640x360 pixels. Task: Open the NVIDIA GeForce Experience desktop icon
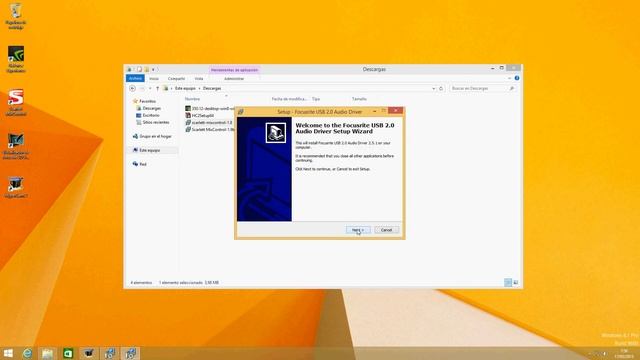pyautogui.click(x=16, y=59)
